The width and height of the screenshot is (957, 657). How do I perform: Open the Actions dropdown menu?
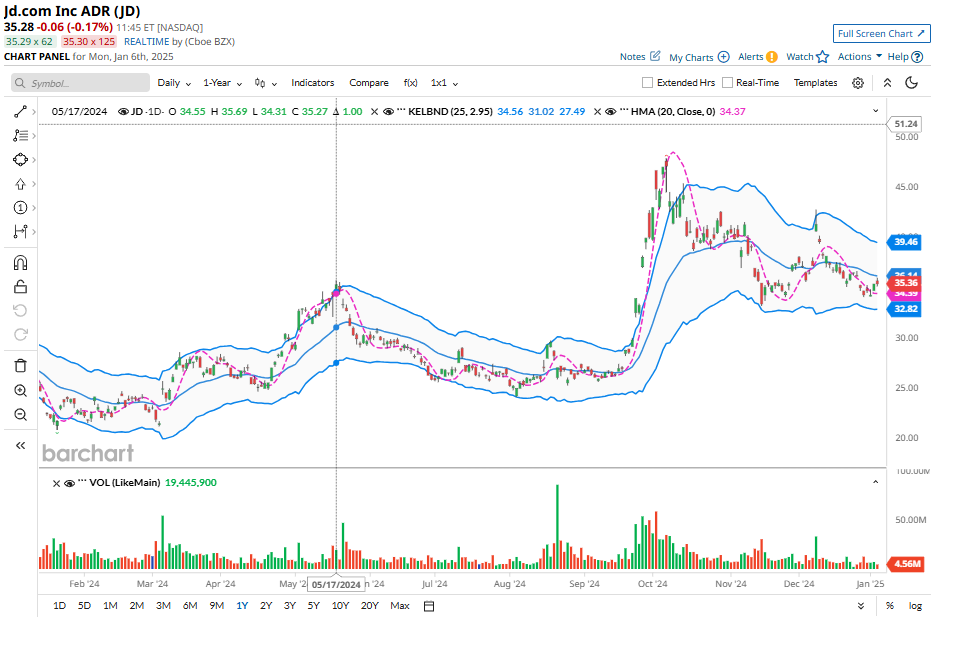pos(859,57)
